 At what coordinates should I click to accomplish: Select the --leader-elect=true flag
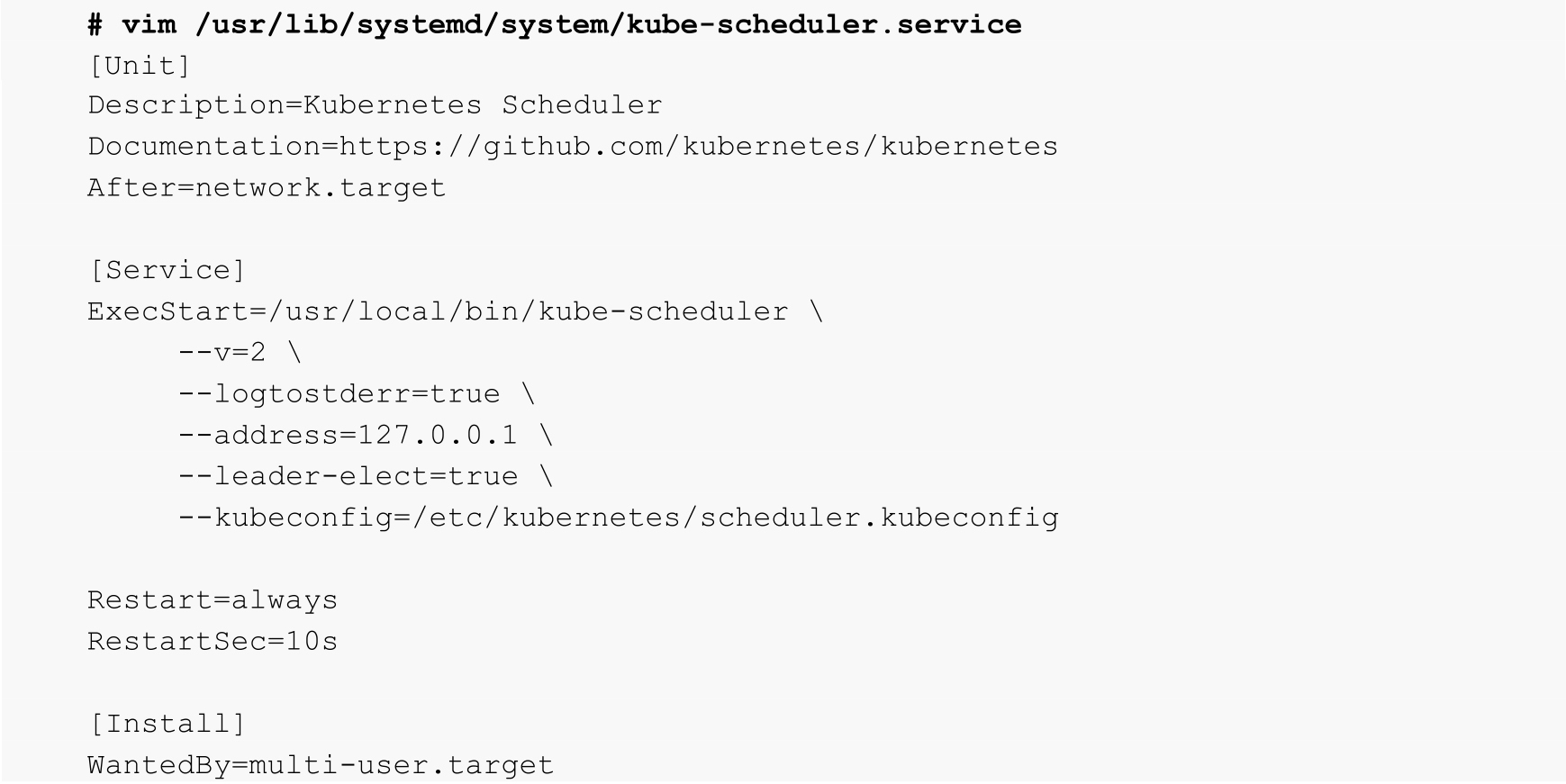pos(348,477)
